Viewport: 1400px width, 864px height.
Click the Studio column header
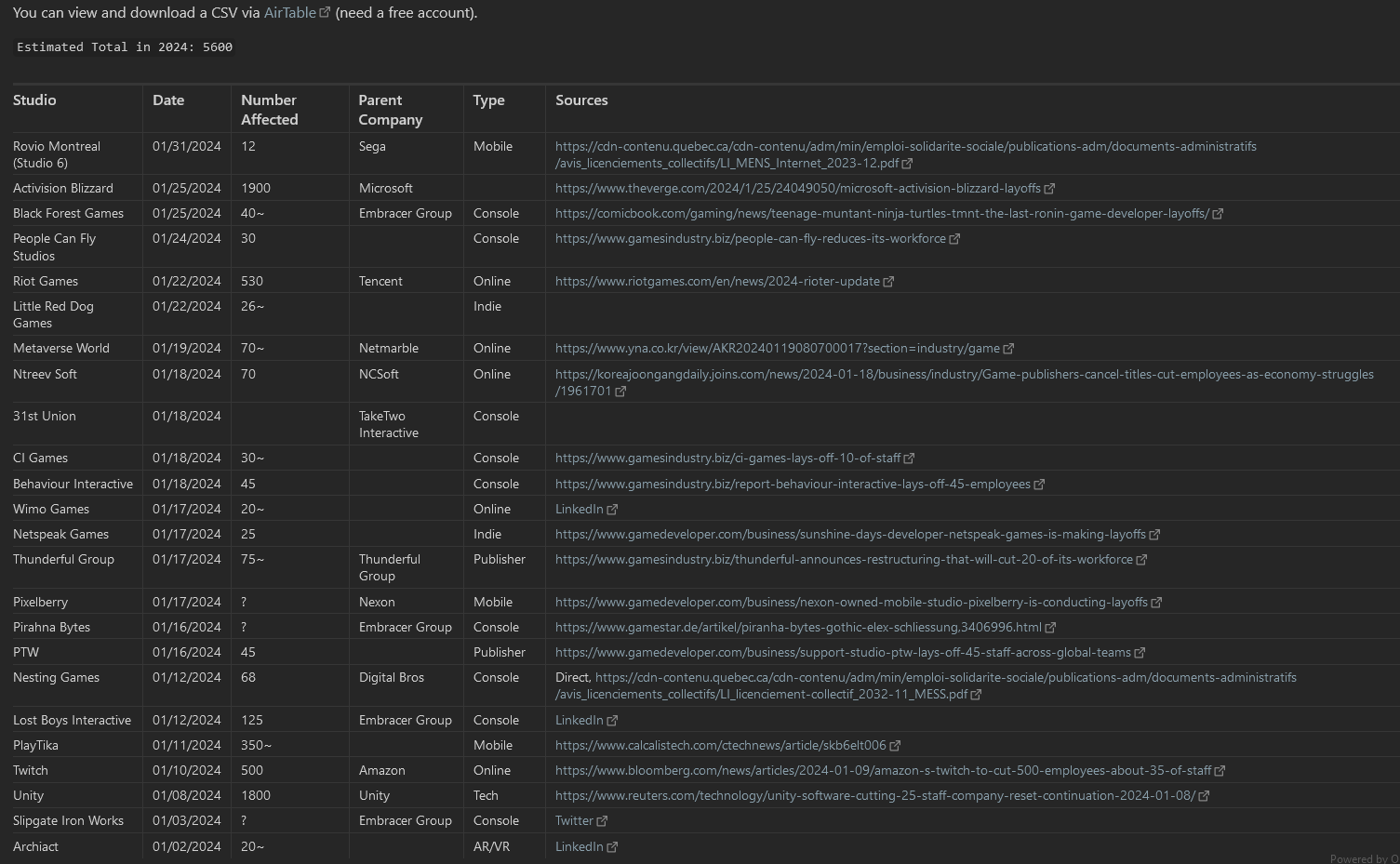pos(34,100)
